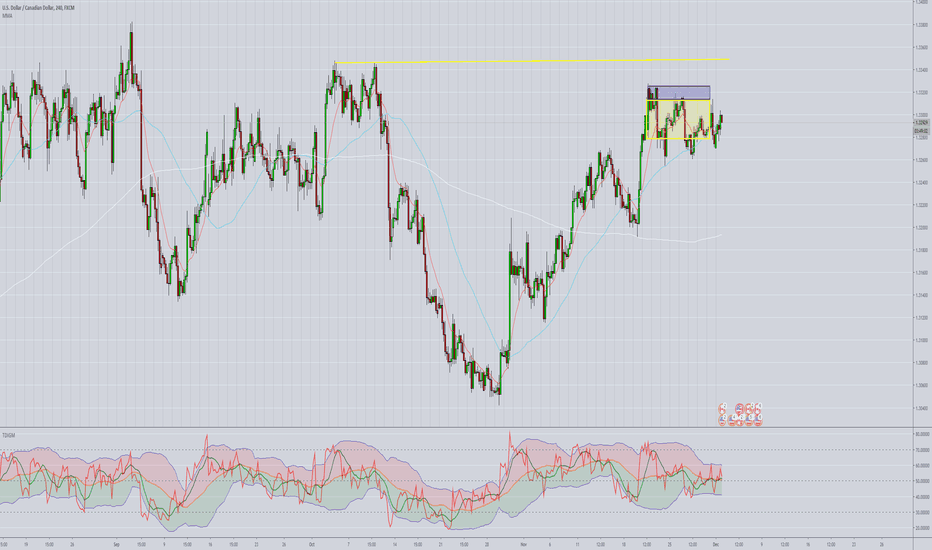Click the bar countdown timer on the price axis
932x550 pixels.
(922, 130)
